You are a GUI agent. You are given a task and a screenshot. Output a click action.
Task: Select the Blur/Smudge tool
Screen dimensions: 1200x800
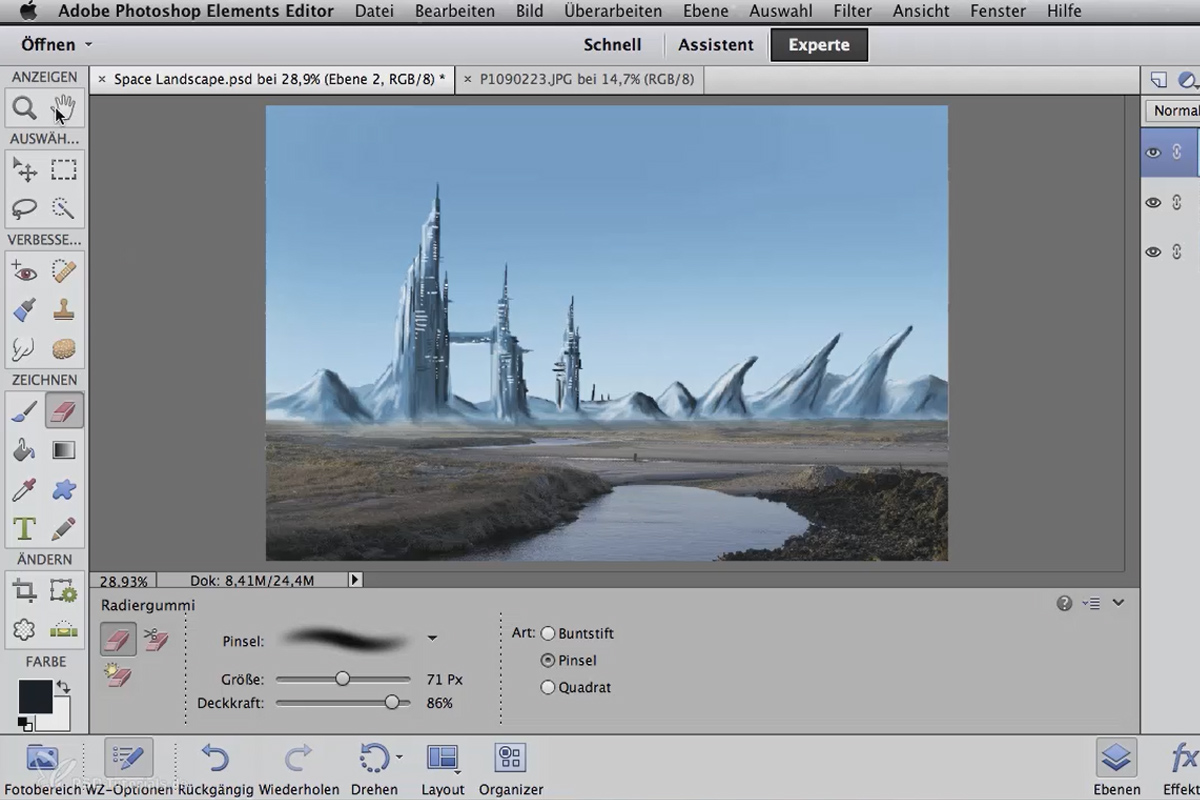click(x=25, y=349)
